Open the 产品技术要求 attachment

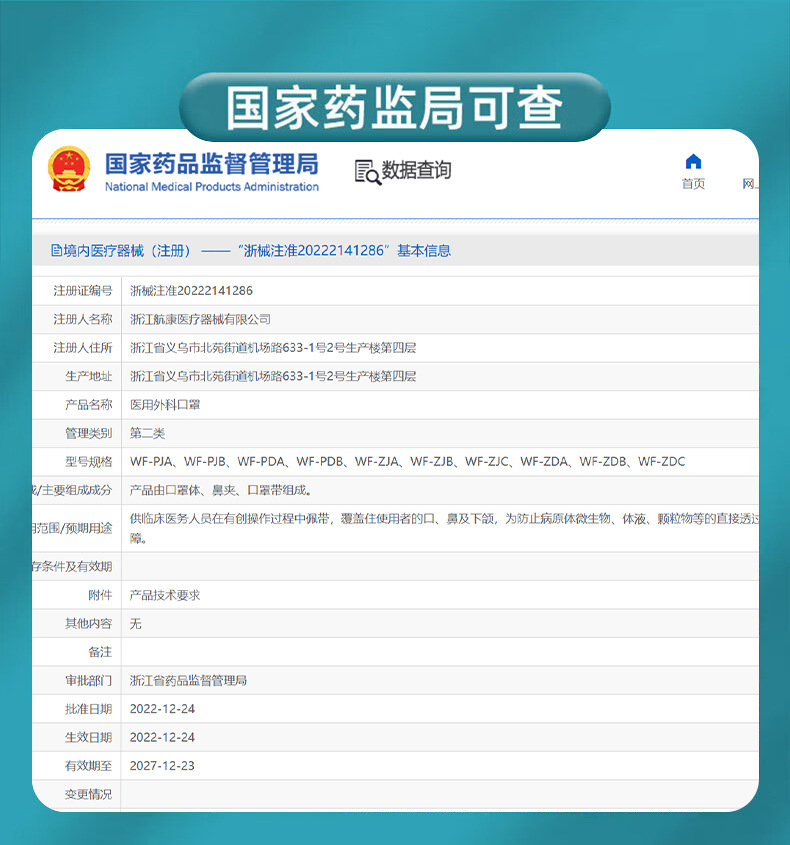coord(165,595)
